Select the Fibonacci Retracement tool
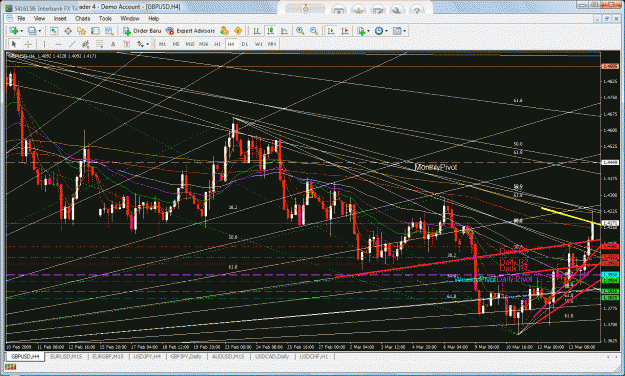The image size is (625, 376). coord(99,44)
